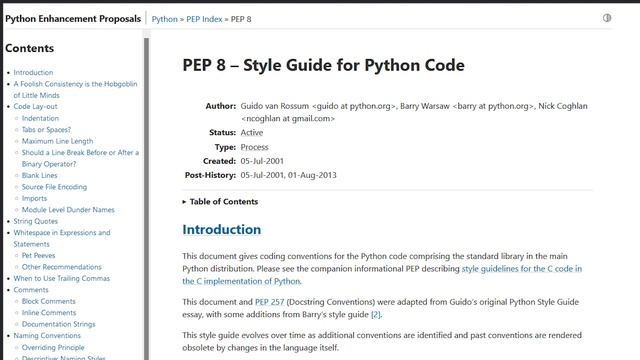Open Python Enhancement Proposals home heading
Image resolution: width=640 pixels, height=360 pixels.
pyautogui.click(x=73, y=19)
